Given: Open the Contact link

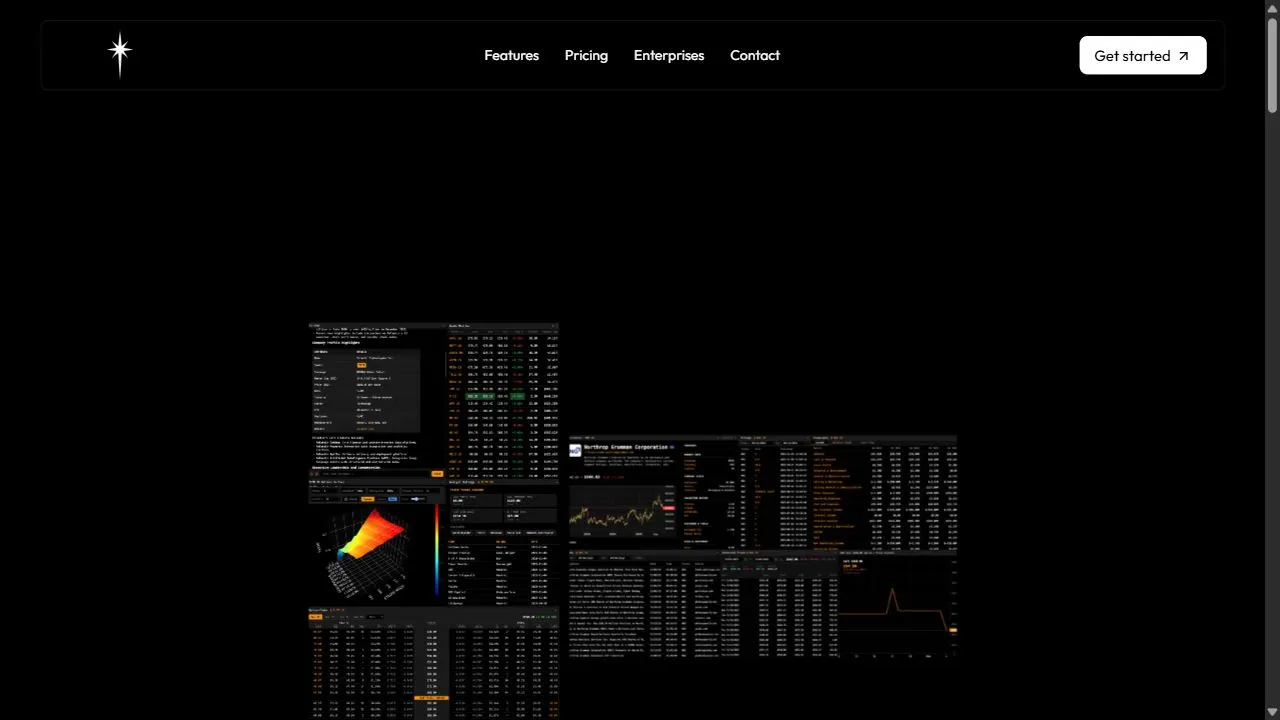Looking at the screenshot, I should point(755,55).
